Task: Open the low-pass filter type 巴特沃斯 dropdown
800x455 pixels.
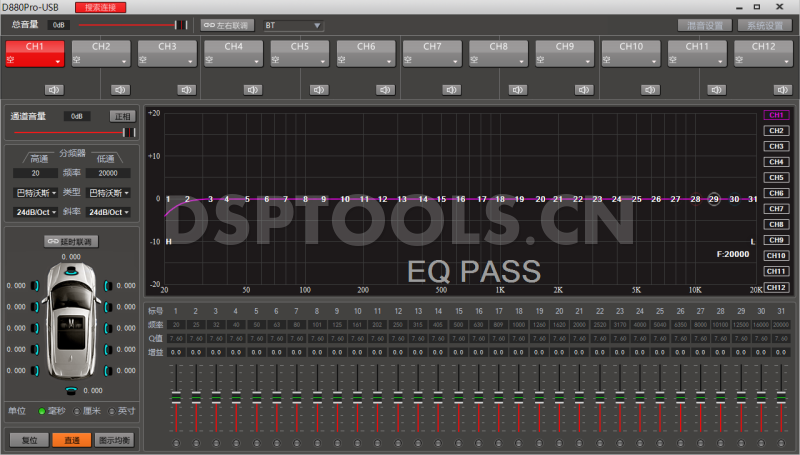Action: coord(108,193)
